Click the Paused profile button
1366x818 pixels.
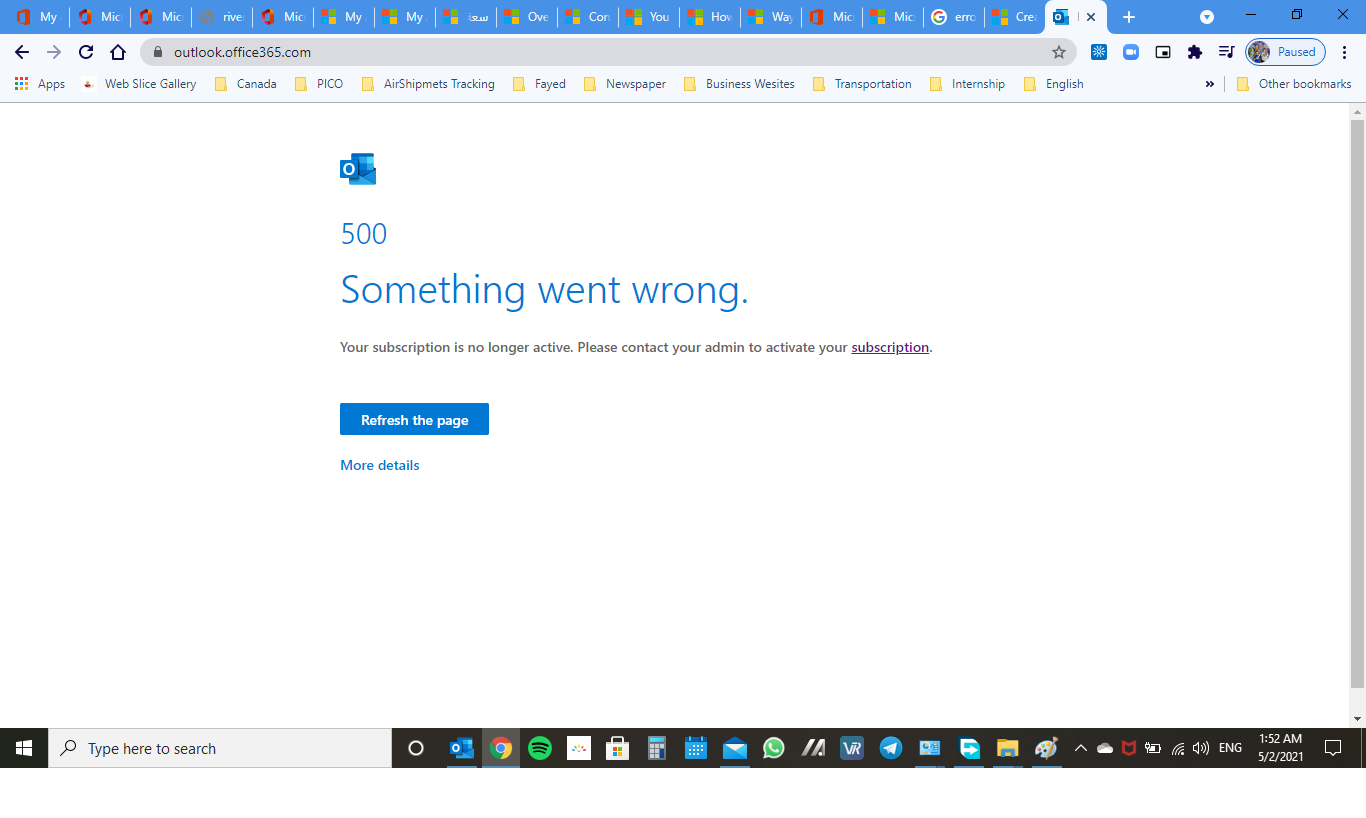click(1286, 52)
